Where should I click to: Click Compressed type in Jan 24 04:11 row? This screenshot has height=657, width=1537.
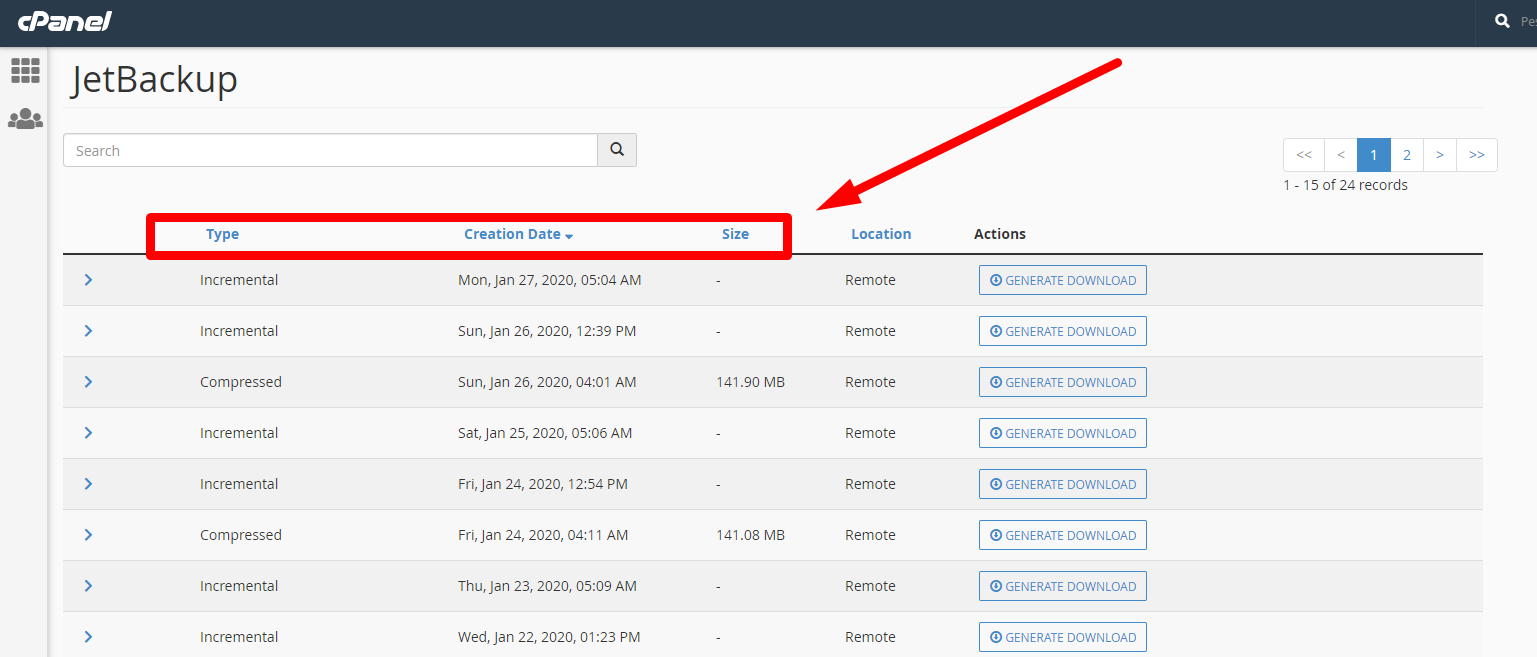[x=241, y=535]
